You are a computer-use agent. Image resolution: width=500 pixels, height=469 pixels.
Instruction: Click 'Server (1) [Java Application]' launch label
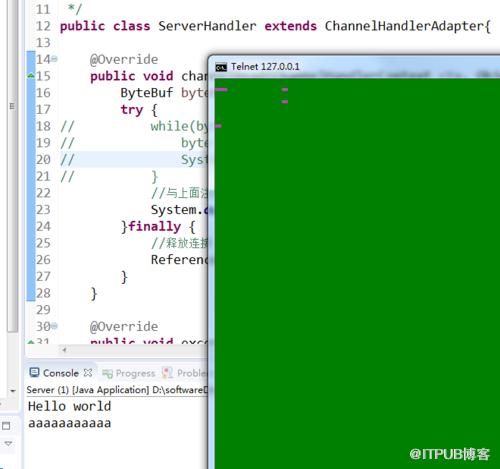(x=88, y=390)
